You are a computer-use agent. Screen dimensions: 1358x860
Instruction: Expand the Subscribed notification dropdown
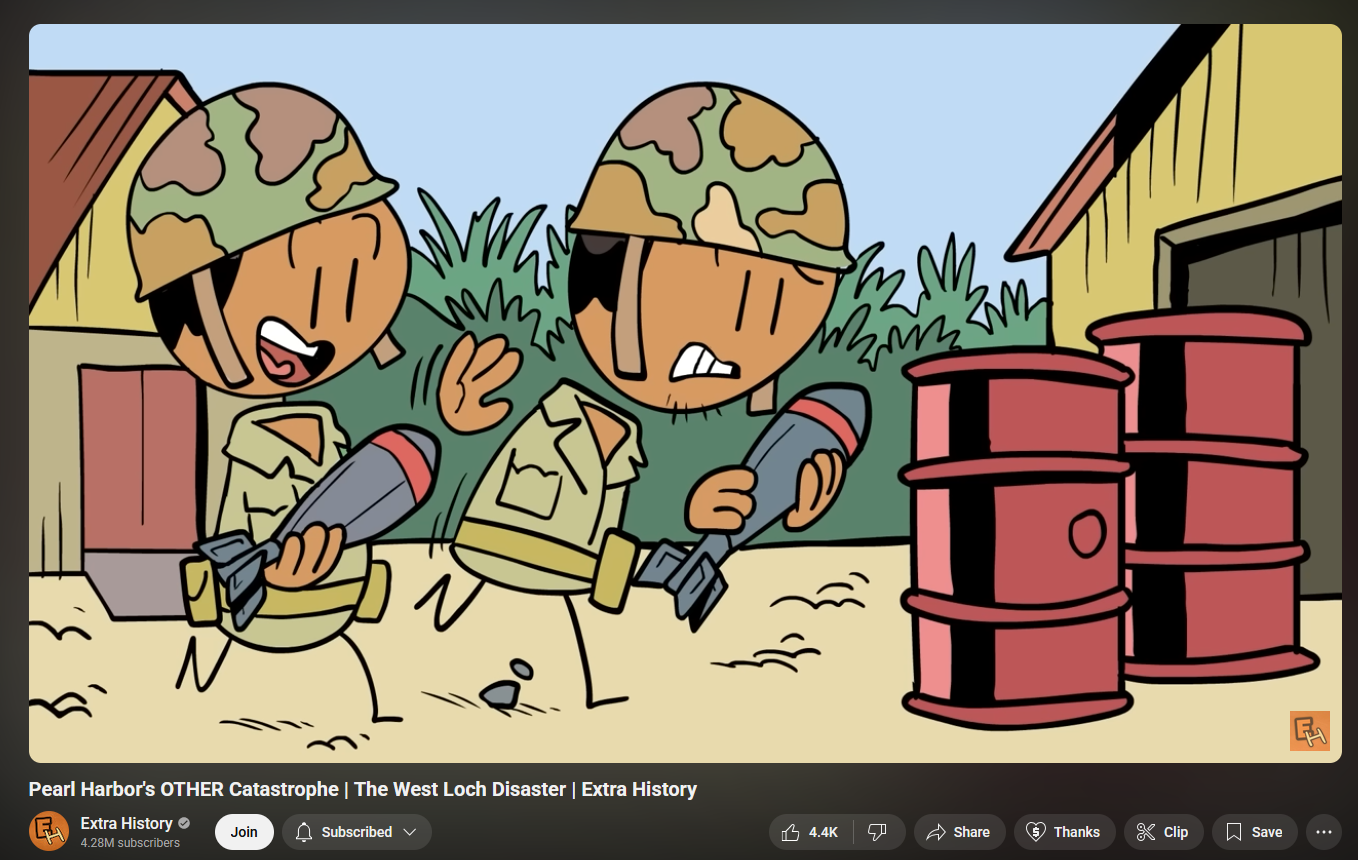pyautogui.click(x=357, y=832)
